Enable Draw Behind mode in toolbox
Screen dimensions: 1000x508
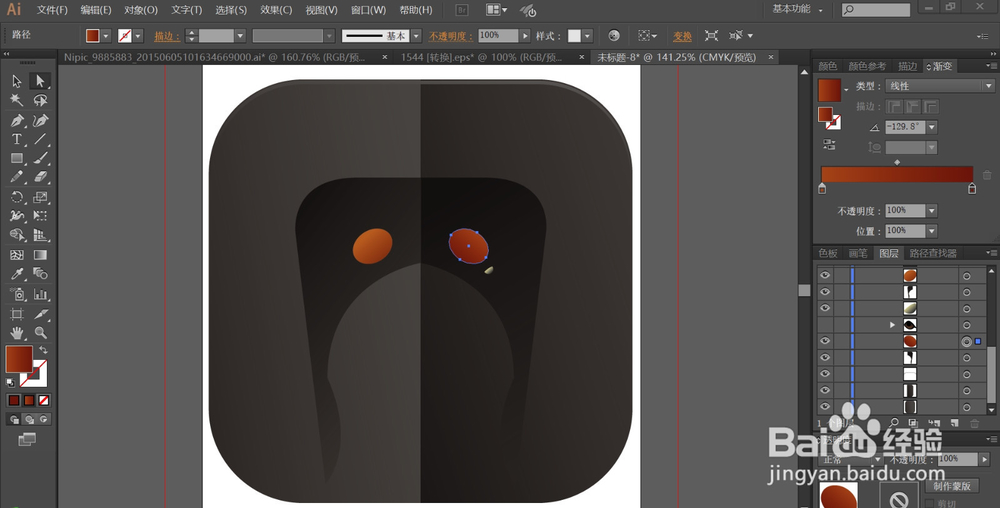[29, 419]
